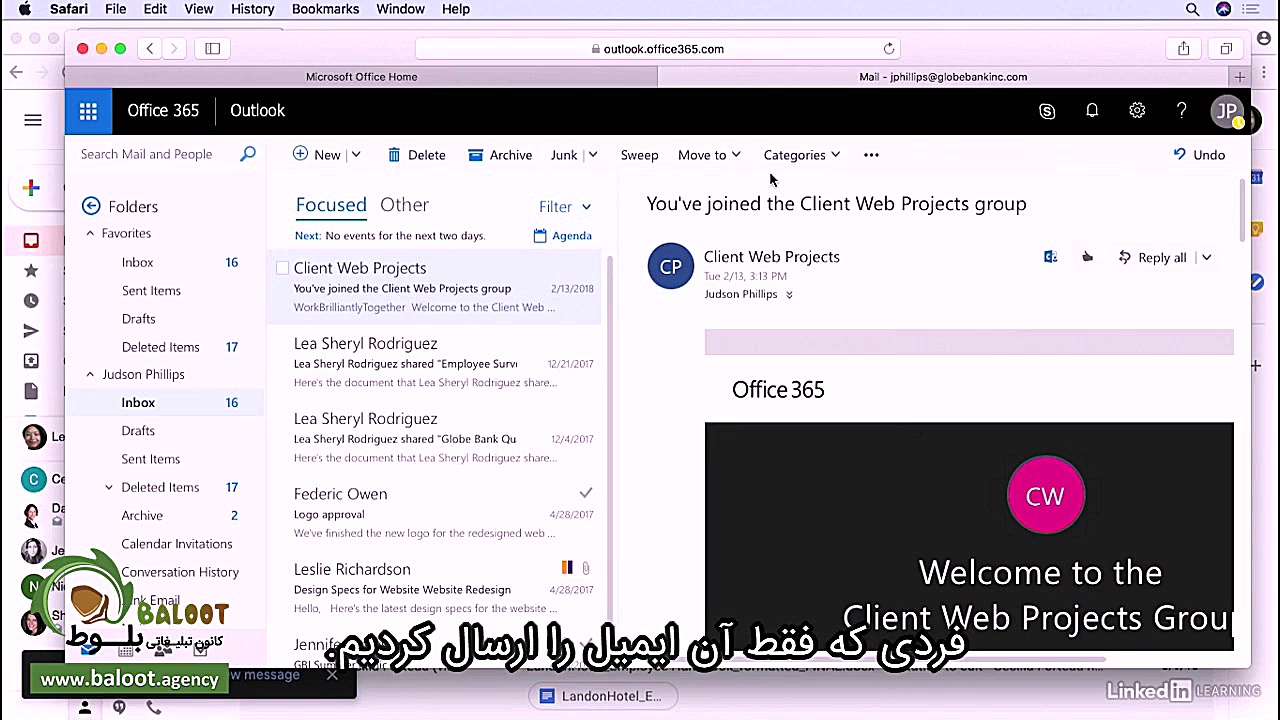Collapse the Judson Phillips mailbox
This screenshot has width=1280, height=720.
[90, 374]
